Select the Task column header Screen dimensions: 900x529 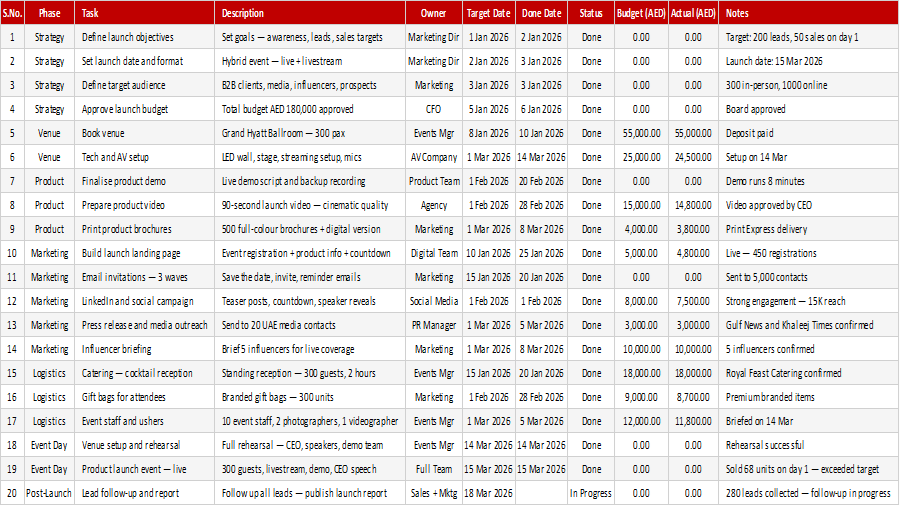pyautogui.click(x=144, y=13)
